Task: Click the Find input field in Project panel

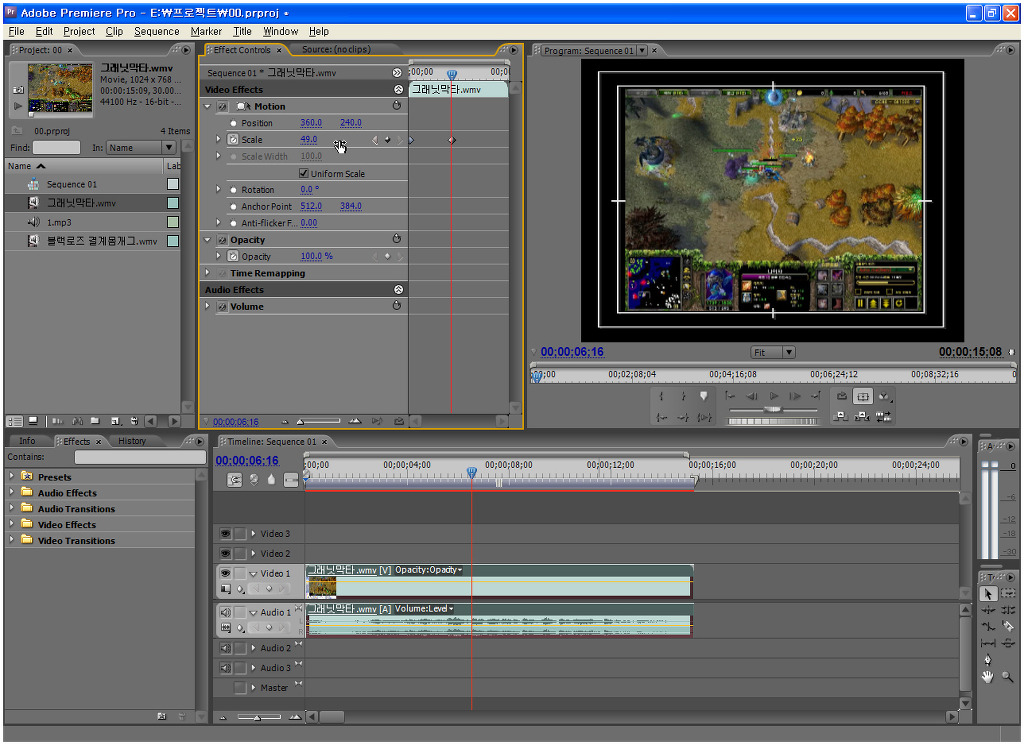Action: (x=56, y=148)
